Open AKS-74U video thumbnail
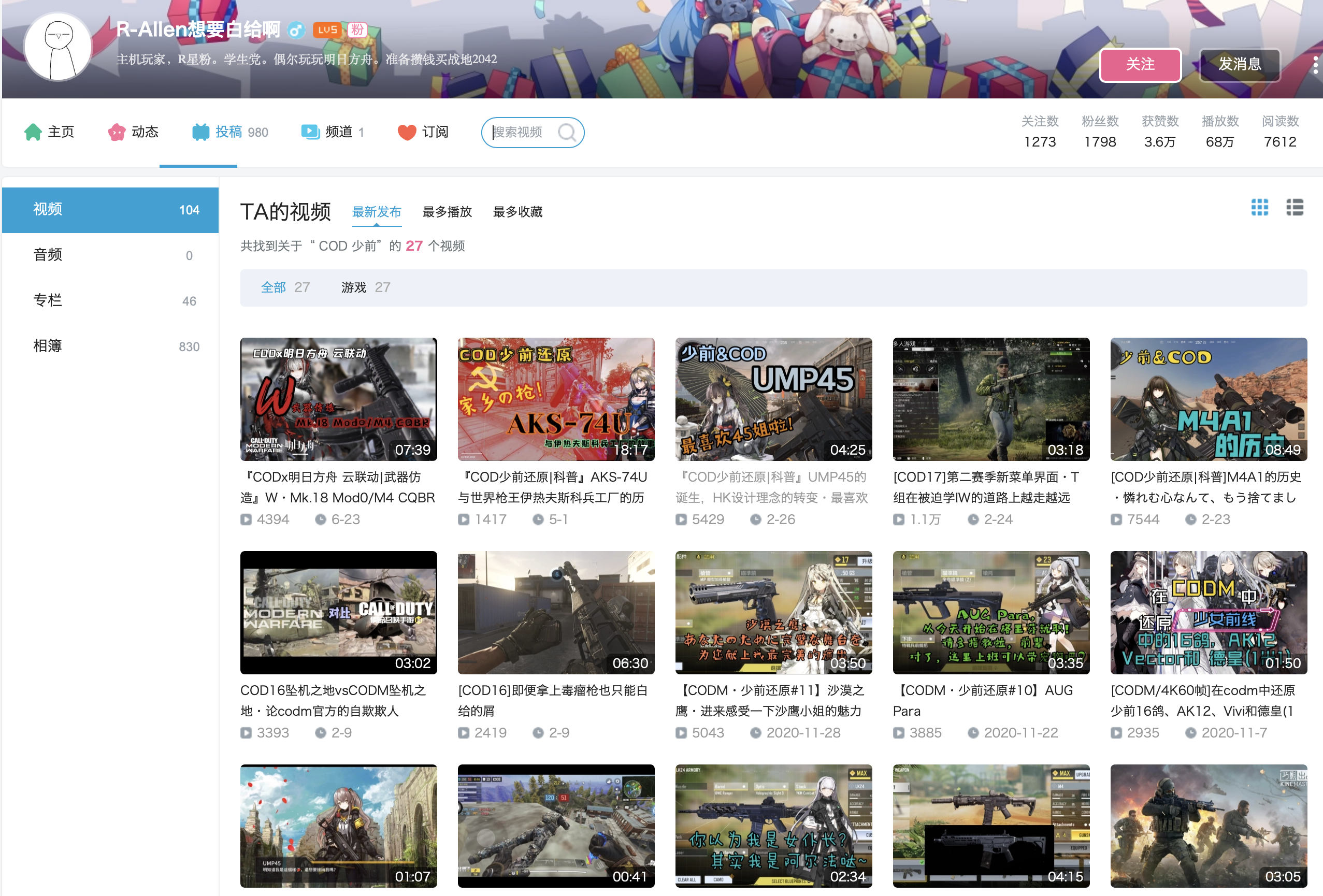This screenshot has height=896, width=1323. 556,399
